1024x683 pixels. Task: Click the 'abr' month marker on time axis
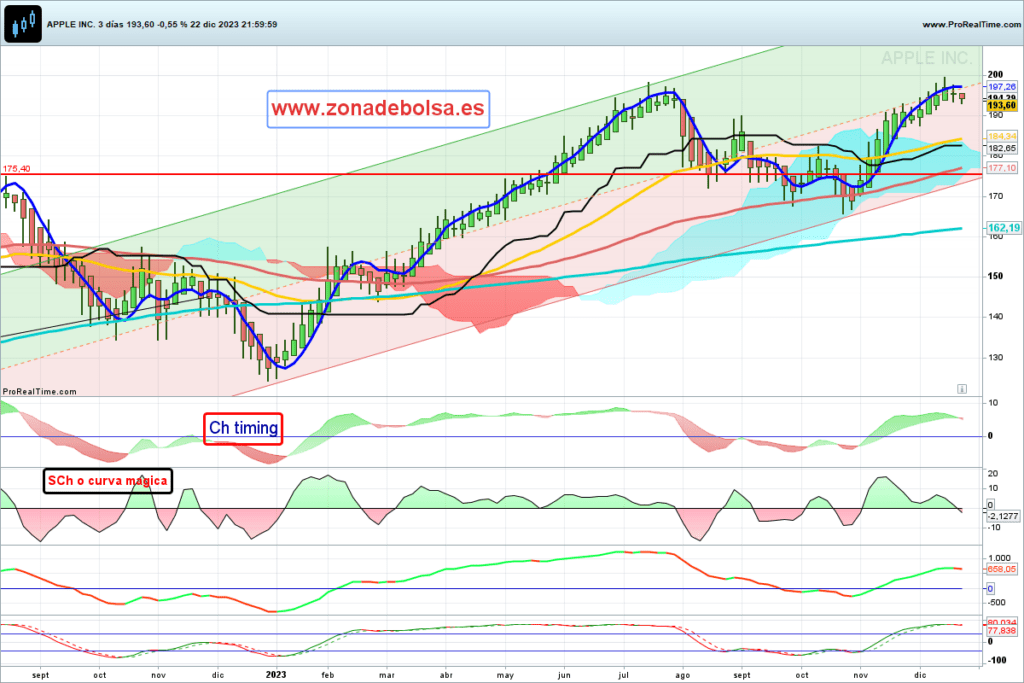pyautogui.click(x=446, y=675)
